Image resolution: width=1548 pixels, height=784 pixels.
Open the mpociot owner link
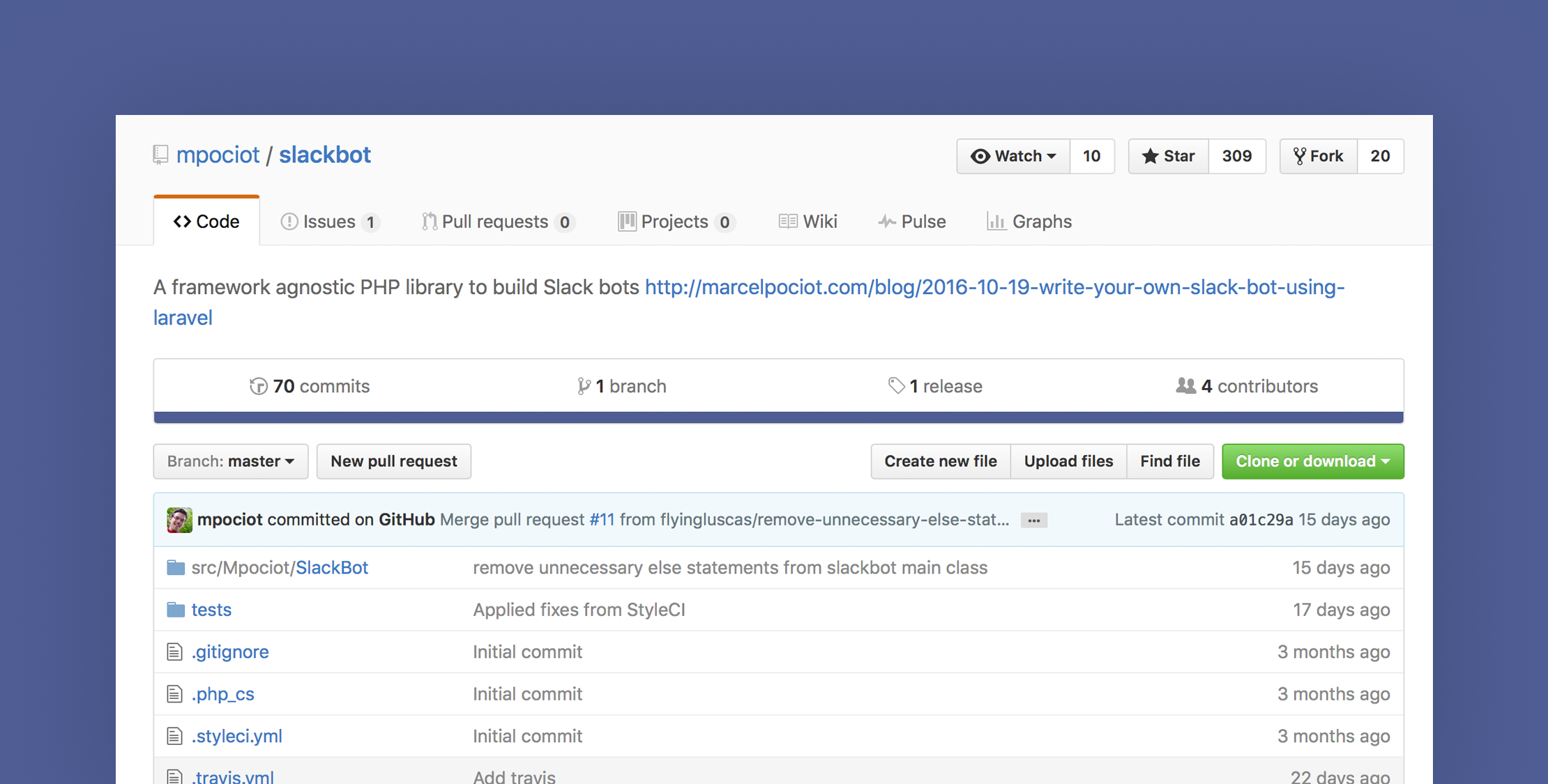click(x=218, y=155)
